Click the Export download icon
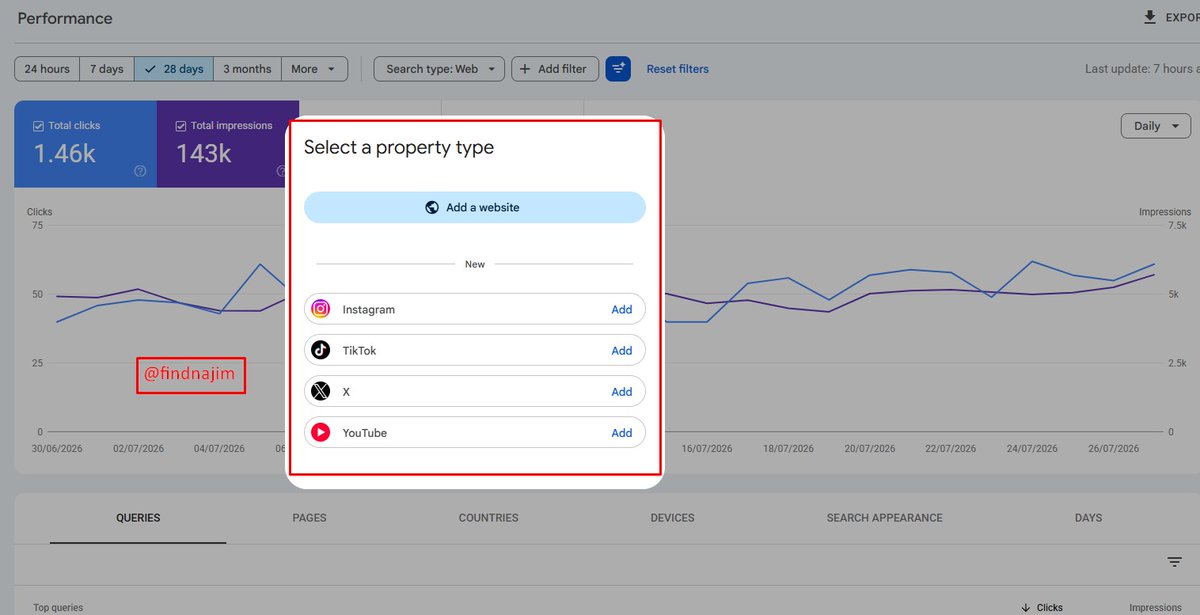This screenshot has height=615, width=1200. tap(1150, 18)
